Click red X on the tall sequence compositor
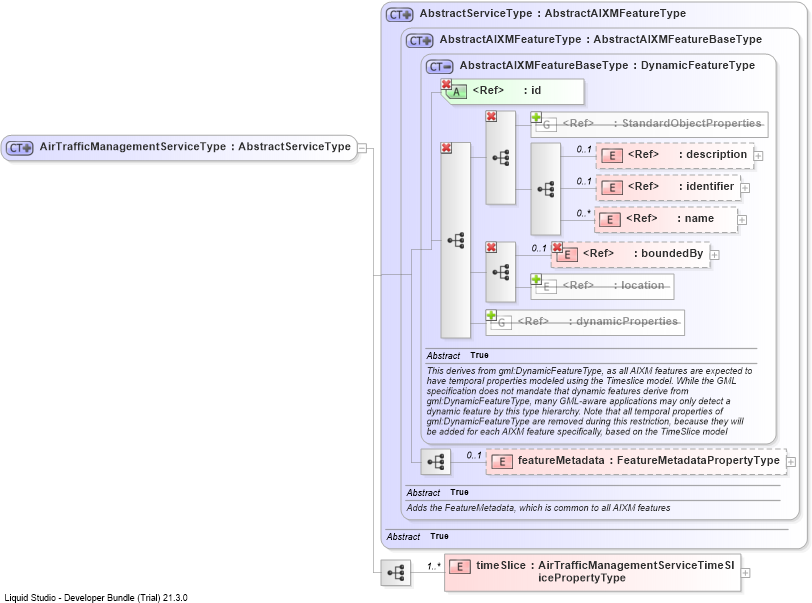812x603 pixels. tap(446, 148)
